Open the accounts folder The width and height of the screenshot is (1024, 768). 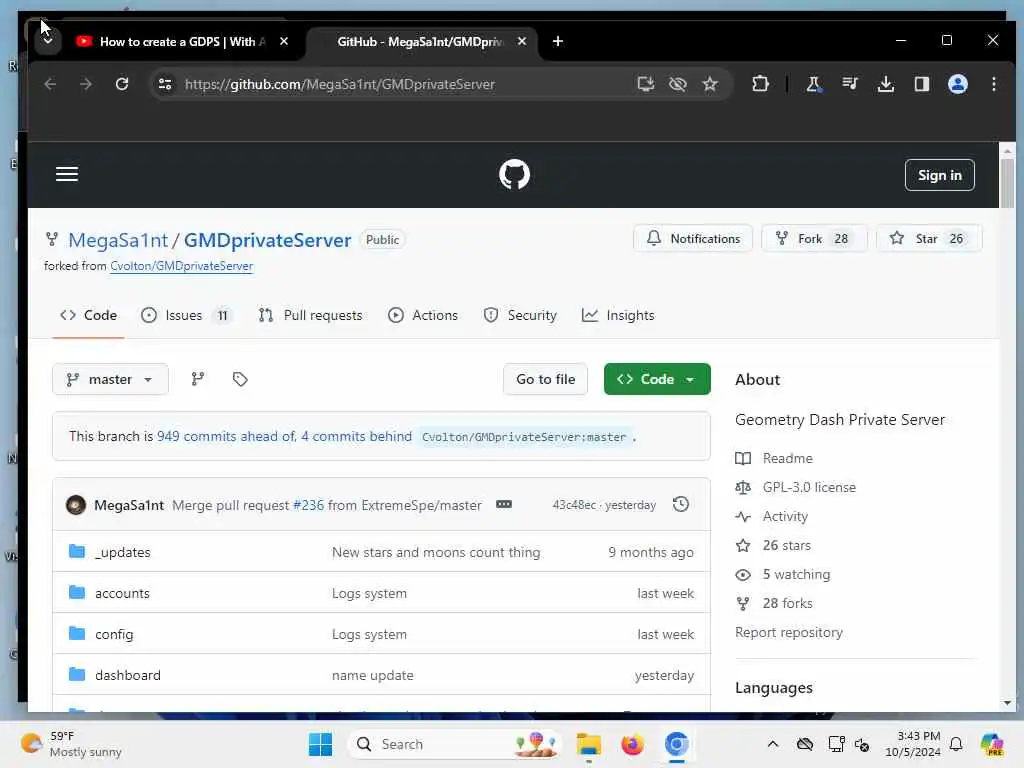coord(122,593)
